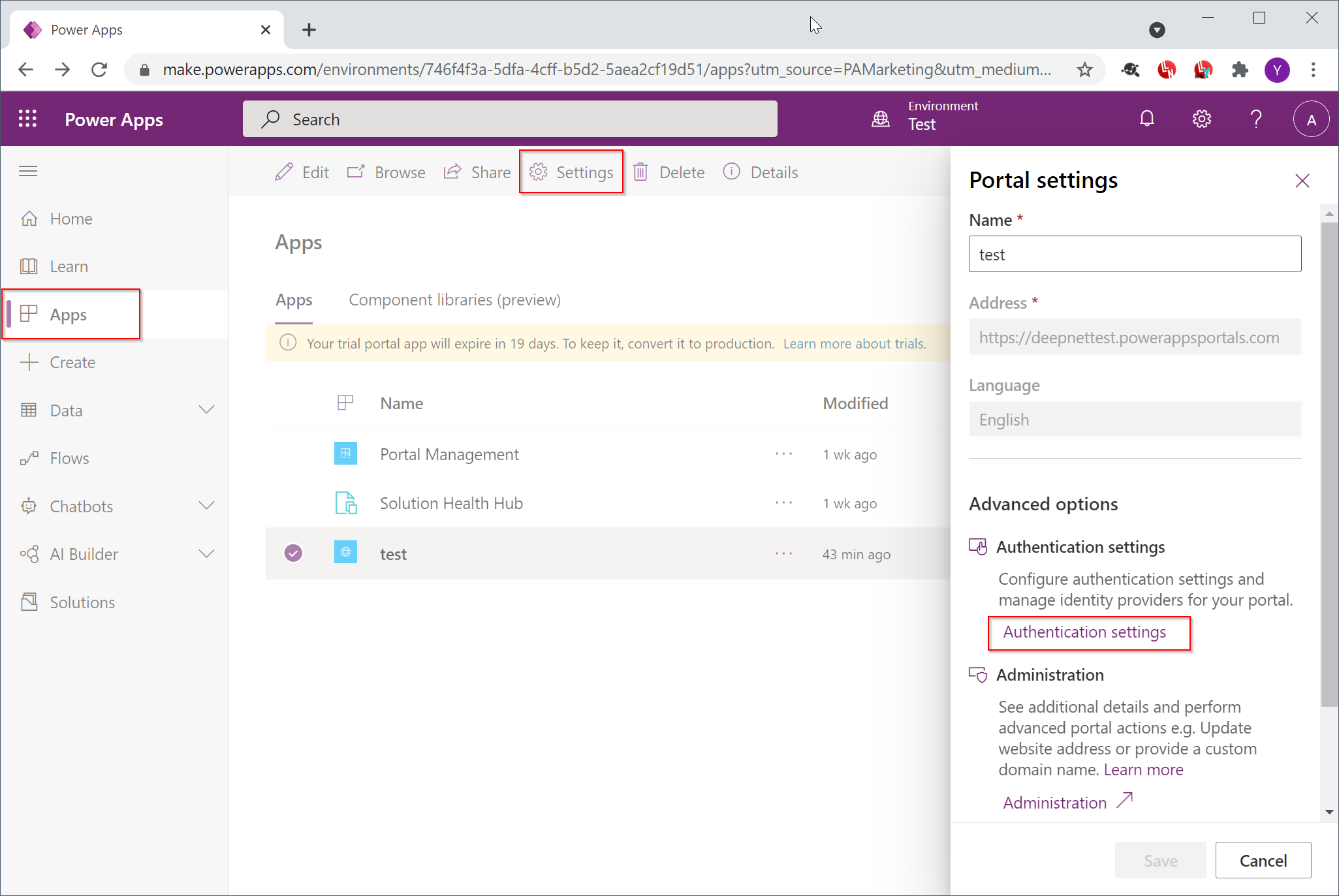Open the header settings gear icon

(x=1201, y=119)
